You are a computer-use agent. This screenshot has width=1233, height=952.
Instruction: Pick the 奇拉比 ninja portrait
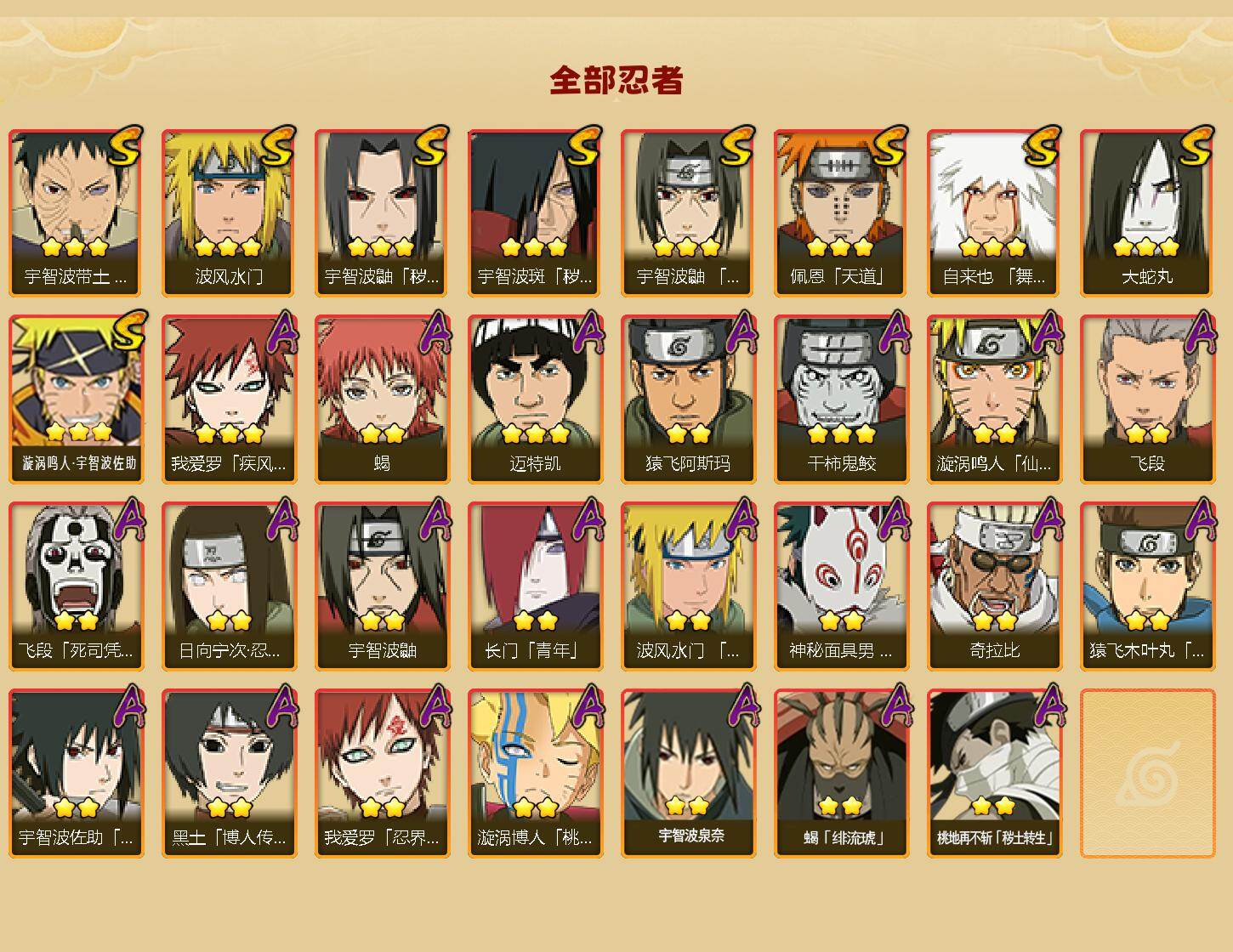(995, 586)
